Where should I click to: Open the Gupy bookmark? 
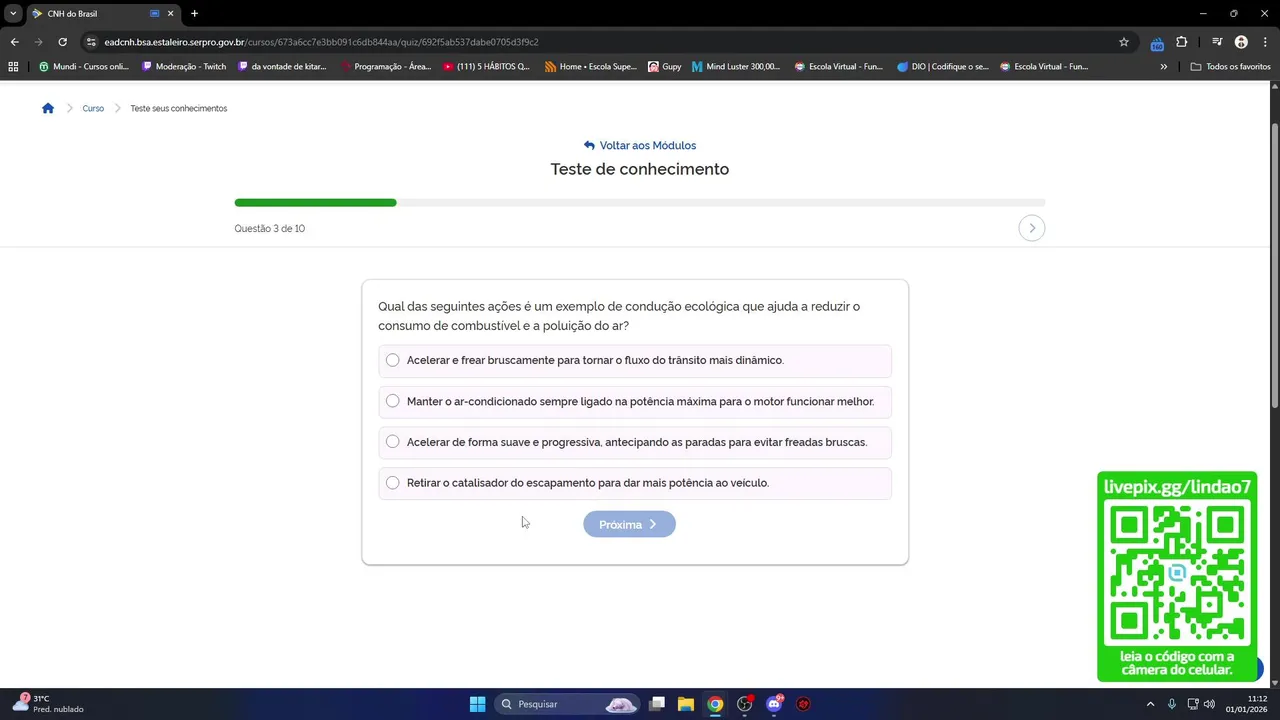click(665, 66)
